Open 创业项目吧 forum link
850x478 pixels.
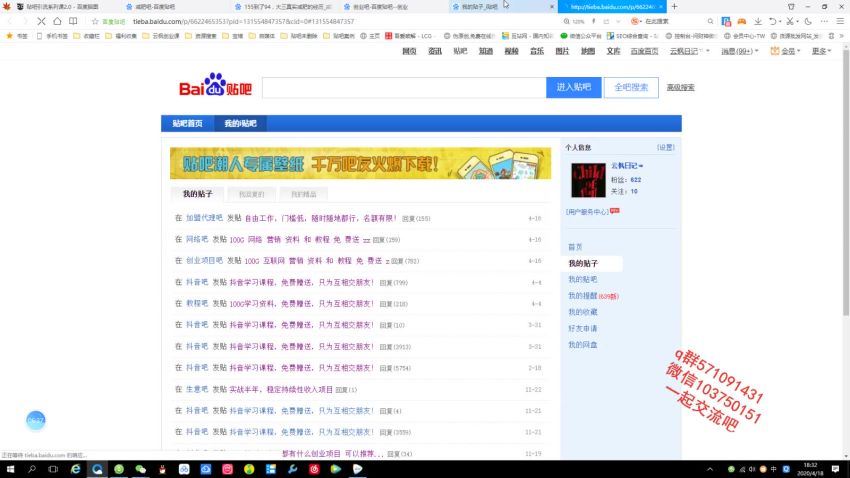pyautogui.click(x=204, y=261)
